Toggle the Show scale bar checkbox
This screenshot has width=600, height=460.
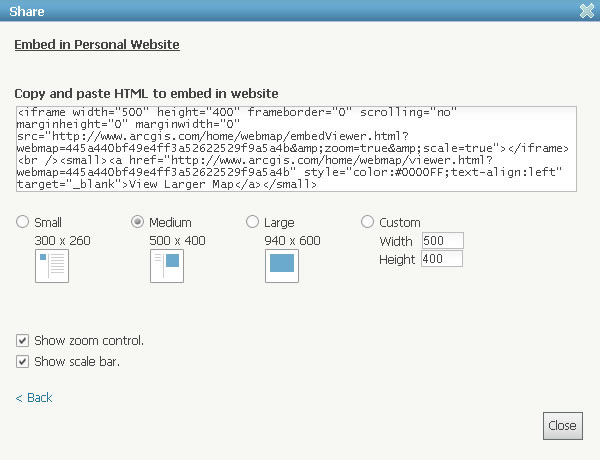(23, 361)
